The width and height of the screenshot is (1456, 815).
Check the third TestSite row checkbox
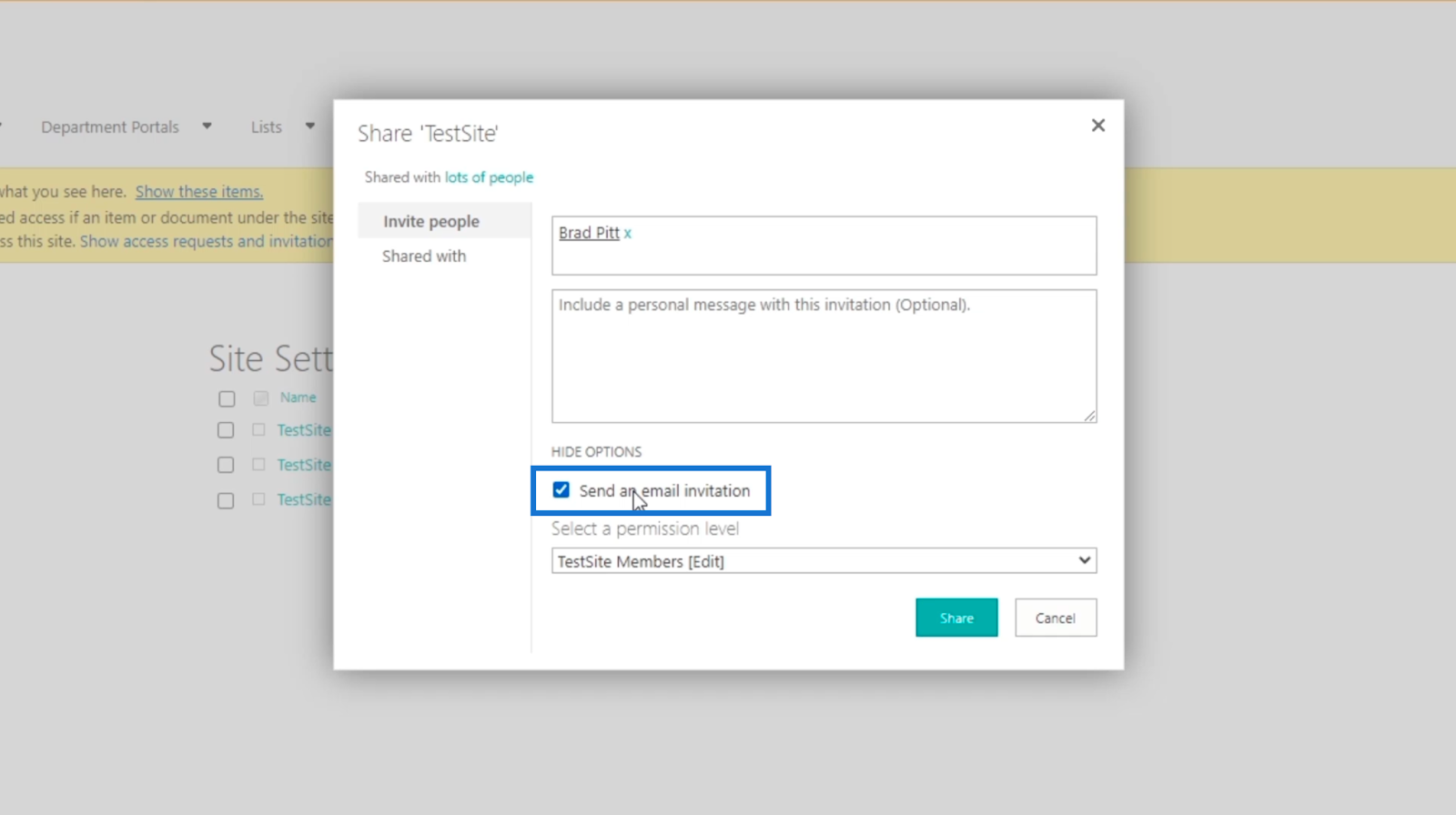point(226,500)
